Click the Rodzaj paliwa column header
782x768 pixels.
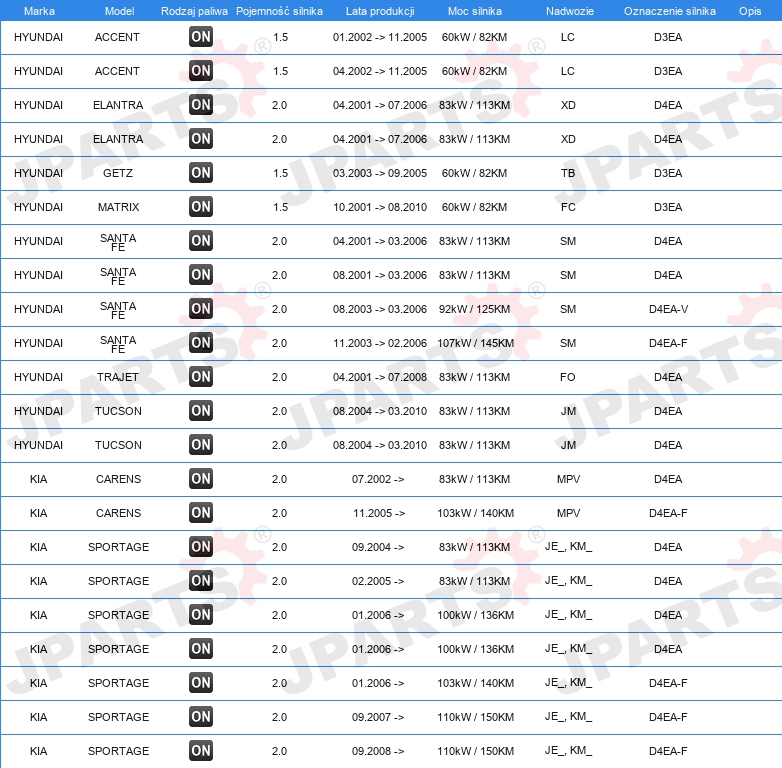pos(194,11)
